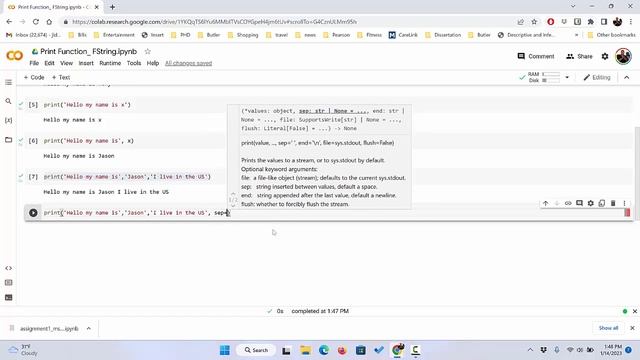Screen dimensions: 640x360
Task: Open the CaneLink bookmark
Action: tap(403, 35)
